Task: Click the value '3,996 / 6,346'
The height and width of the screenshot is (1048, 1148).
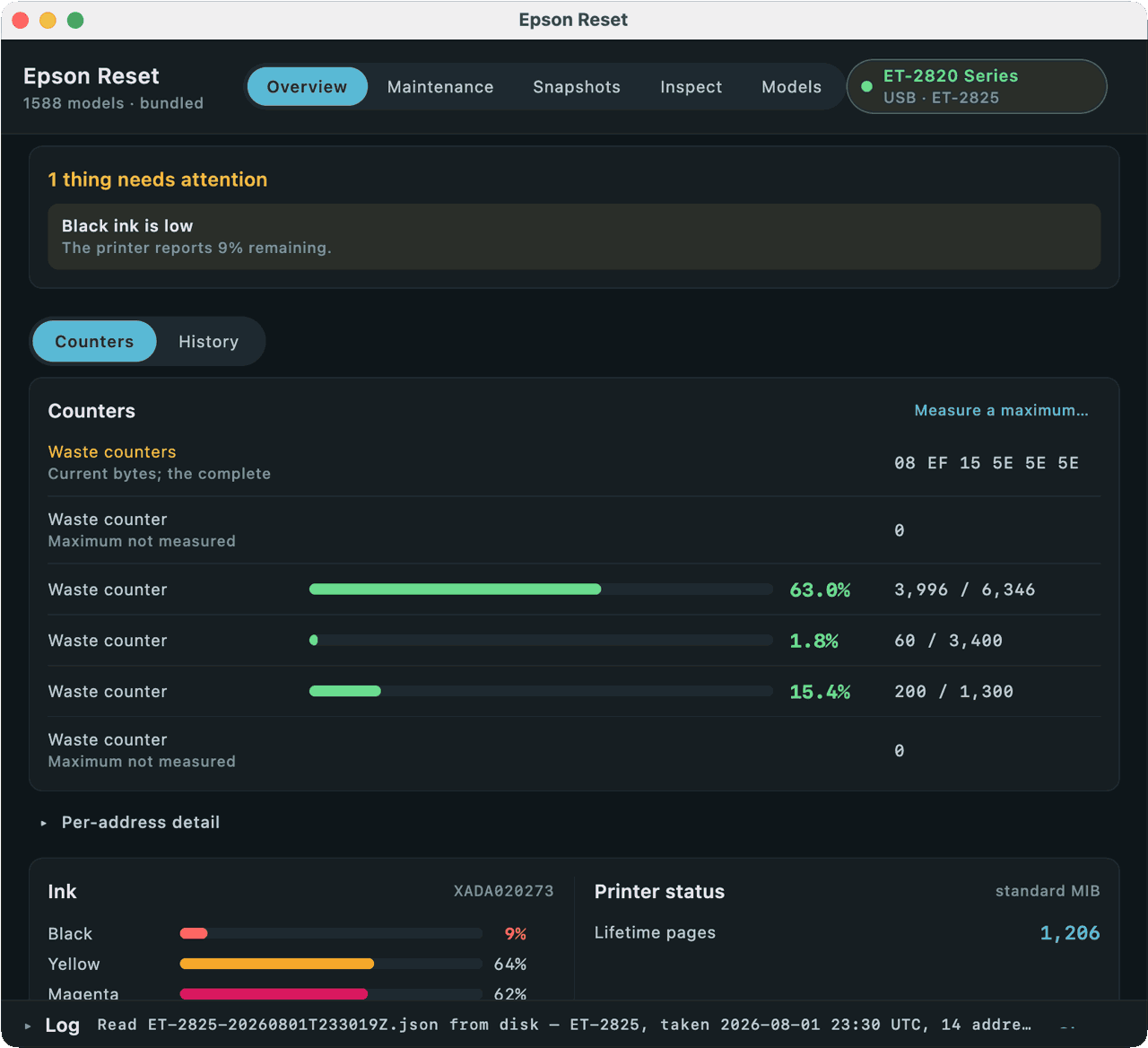Action: click(964, 589)
